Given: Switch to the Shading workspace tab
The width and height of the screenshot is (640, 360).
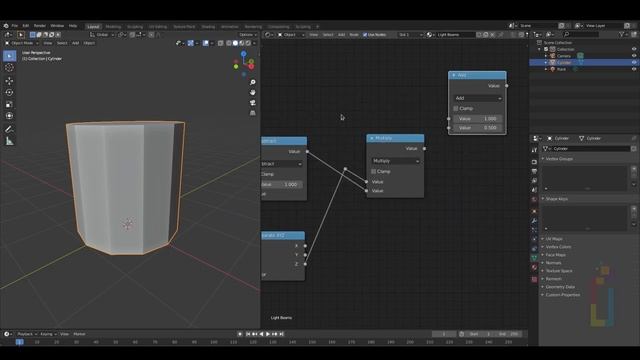Looking at the screenshot, I should click(208, 27).
